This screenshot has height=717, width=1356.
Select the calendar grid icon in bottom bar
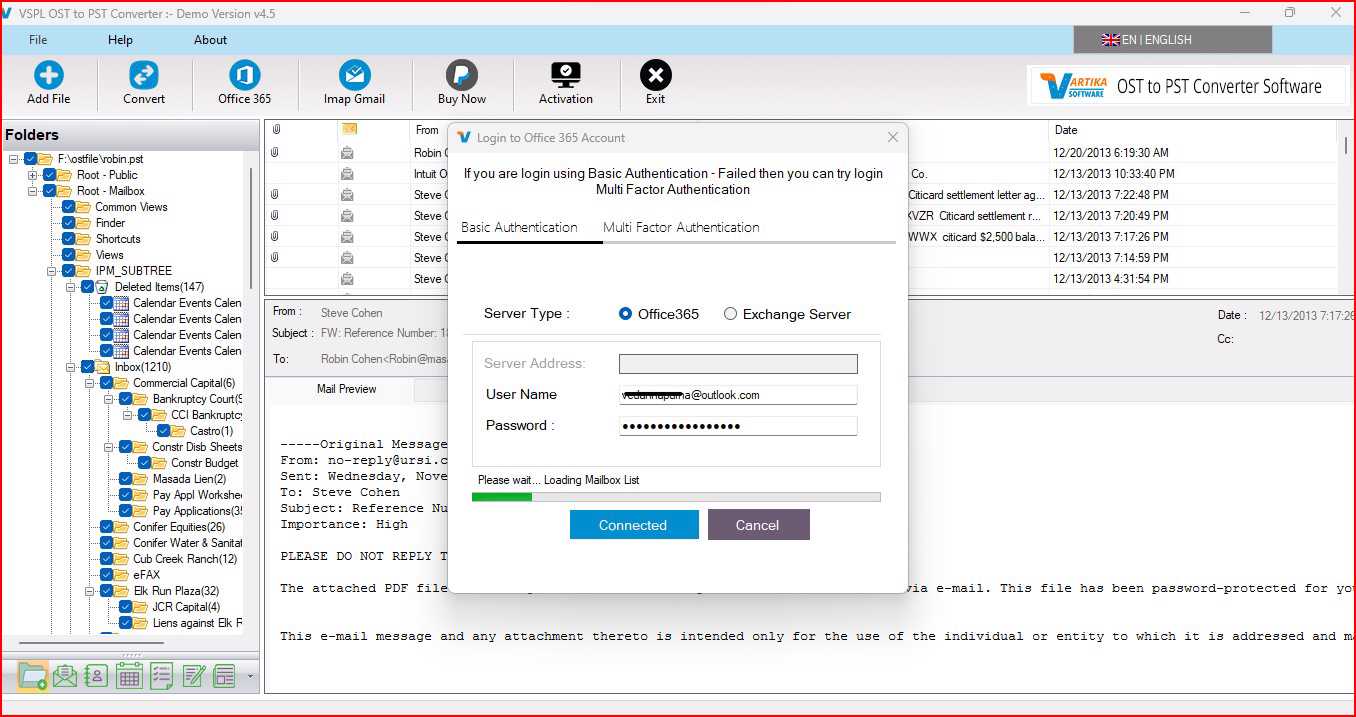tap(129, 676)
